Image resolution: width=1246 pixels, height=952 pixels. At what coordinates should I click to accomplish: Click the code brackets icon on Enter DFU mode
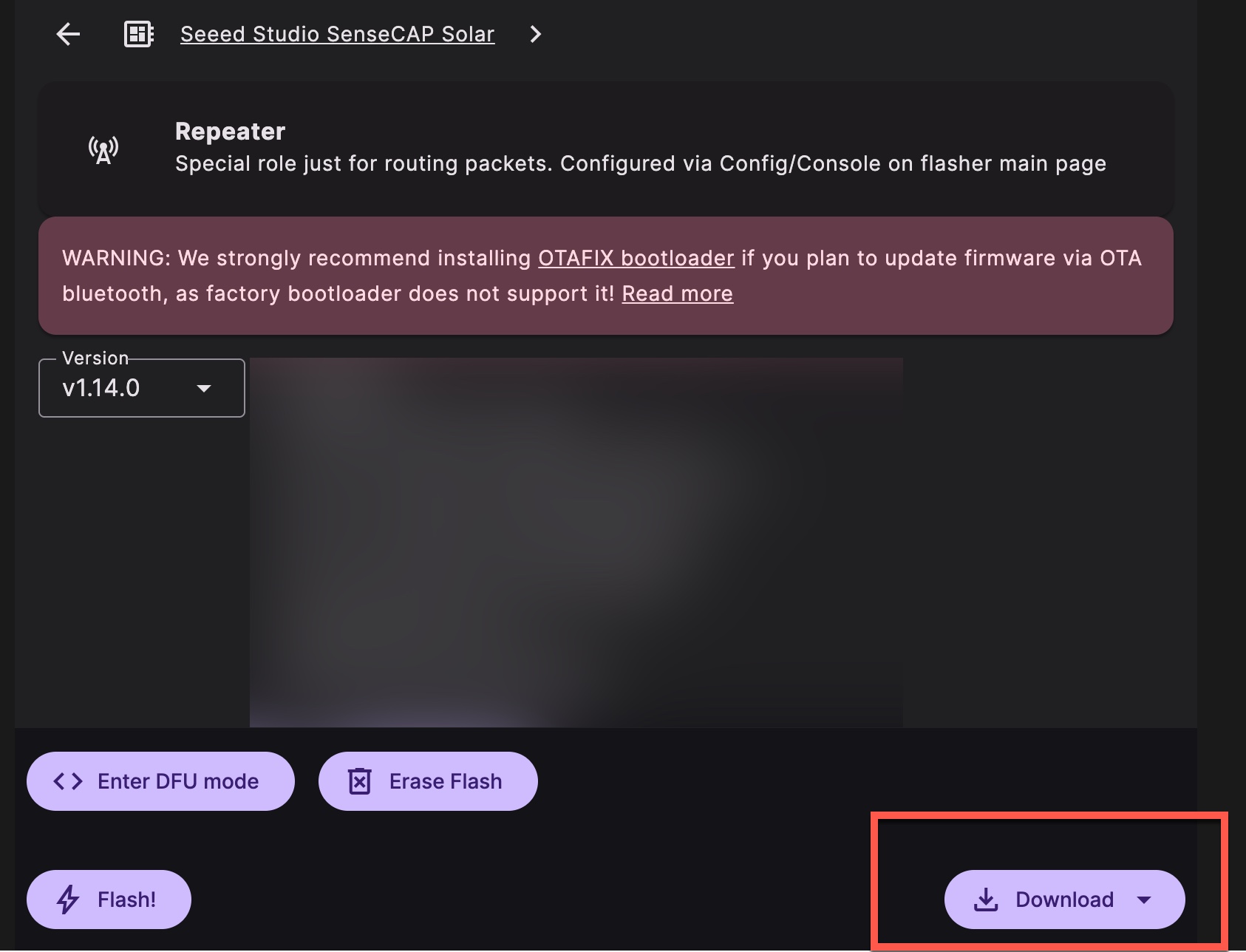68,781
